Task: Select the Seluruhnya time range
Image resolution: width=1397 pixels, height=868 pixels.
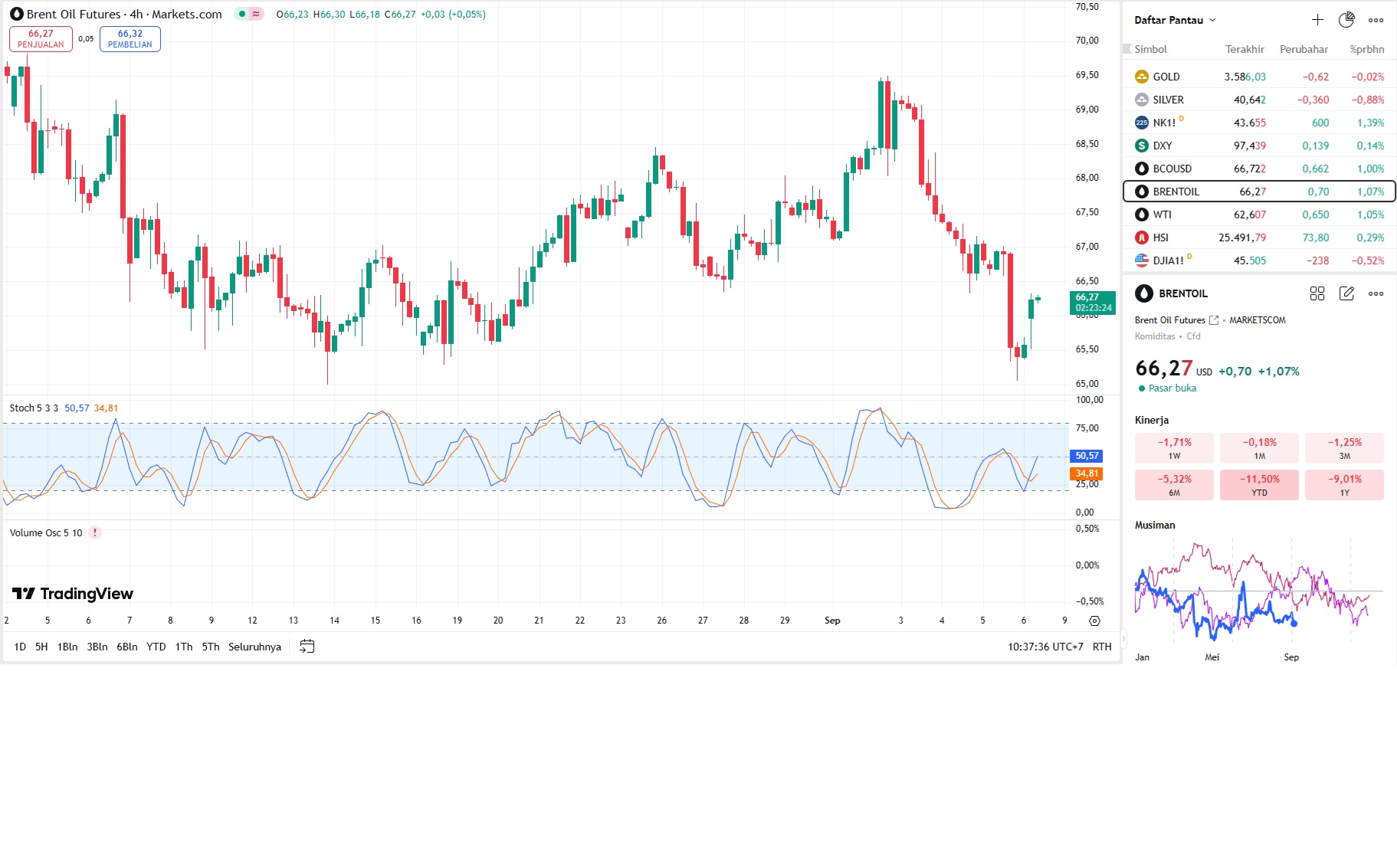Action: (x=254, y=647)
